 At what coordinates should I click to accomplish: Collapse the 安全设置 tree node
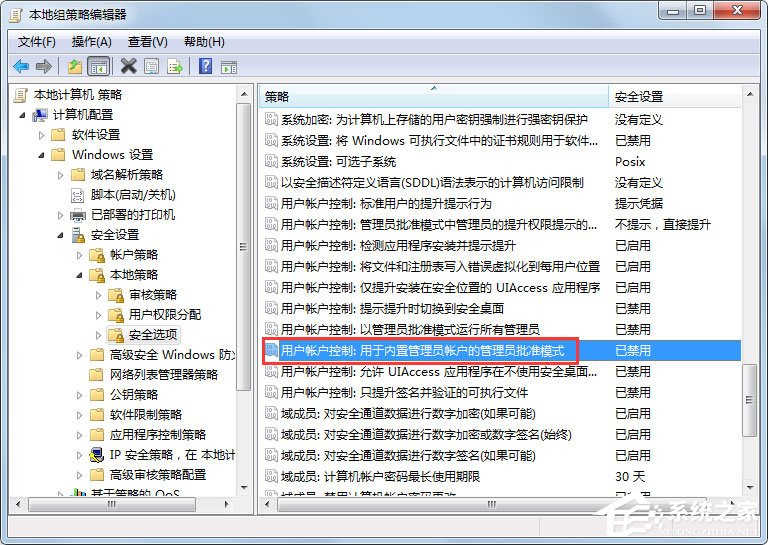click(60, 235)
